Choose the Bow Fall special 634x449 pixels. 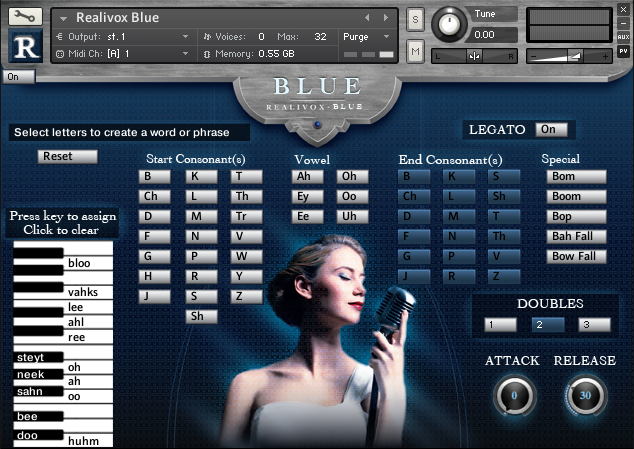coord(576,256)
